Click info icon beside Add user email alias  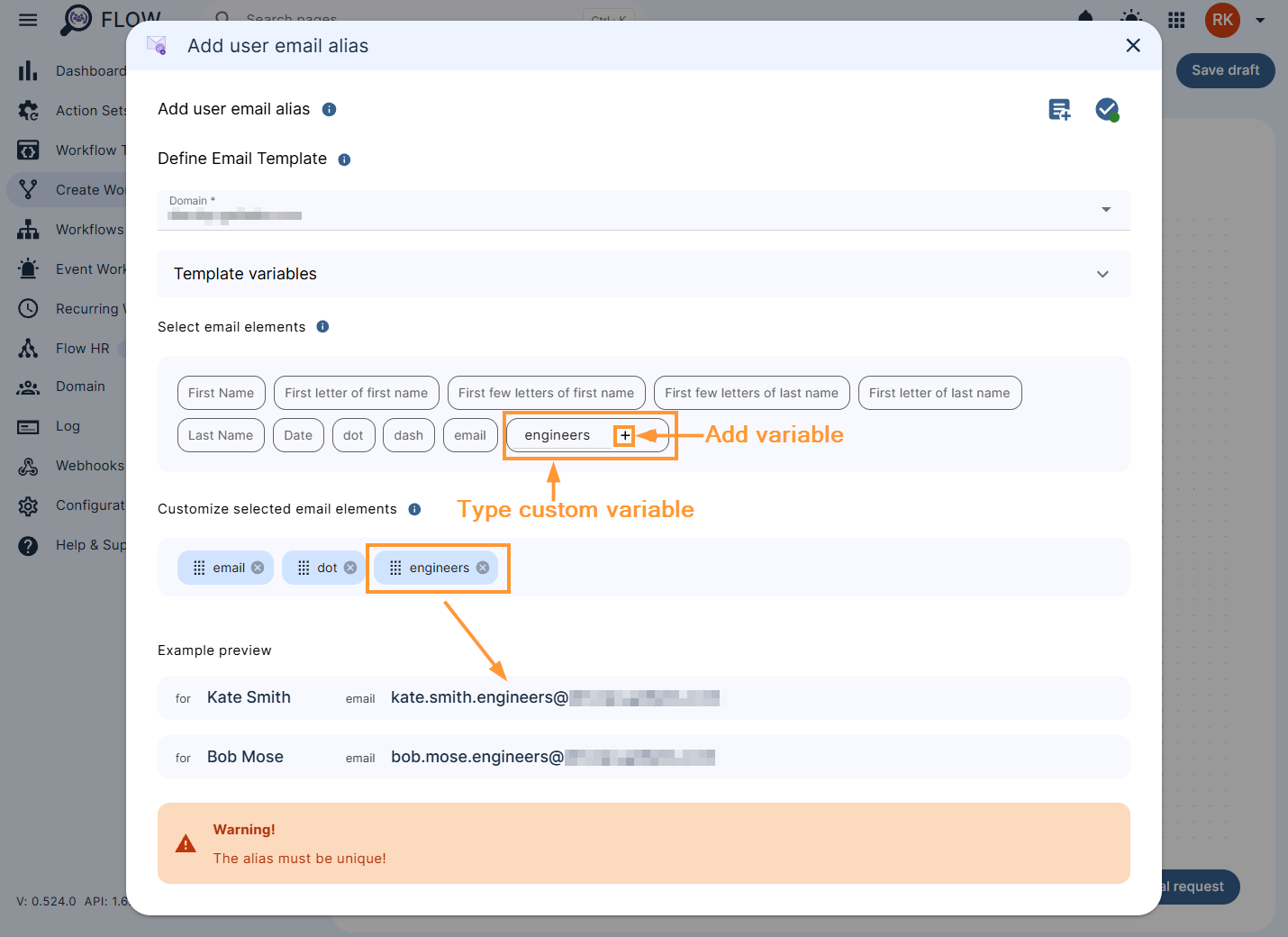click(329, 109)
